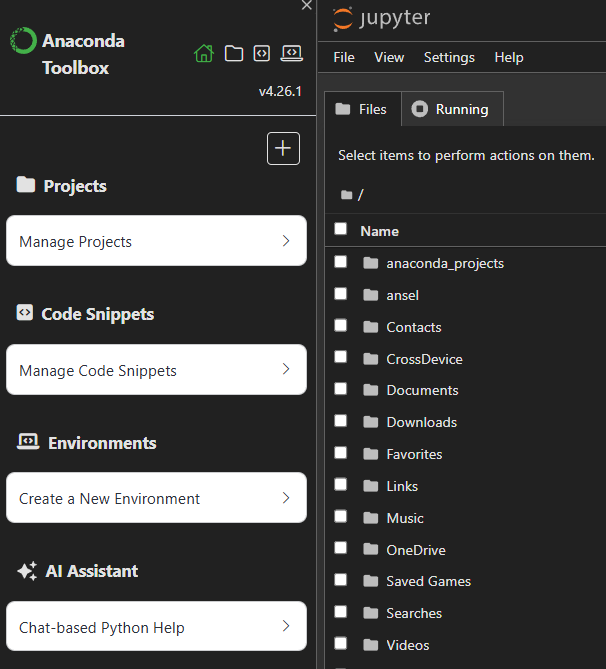Expand Manage Projects chevron arrow

click(x=286, y=241)
